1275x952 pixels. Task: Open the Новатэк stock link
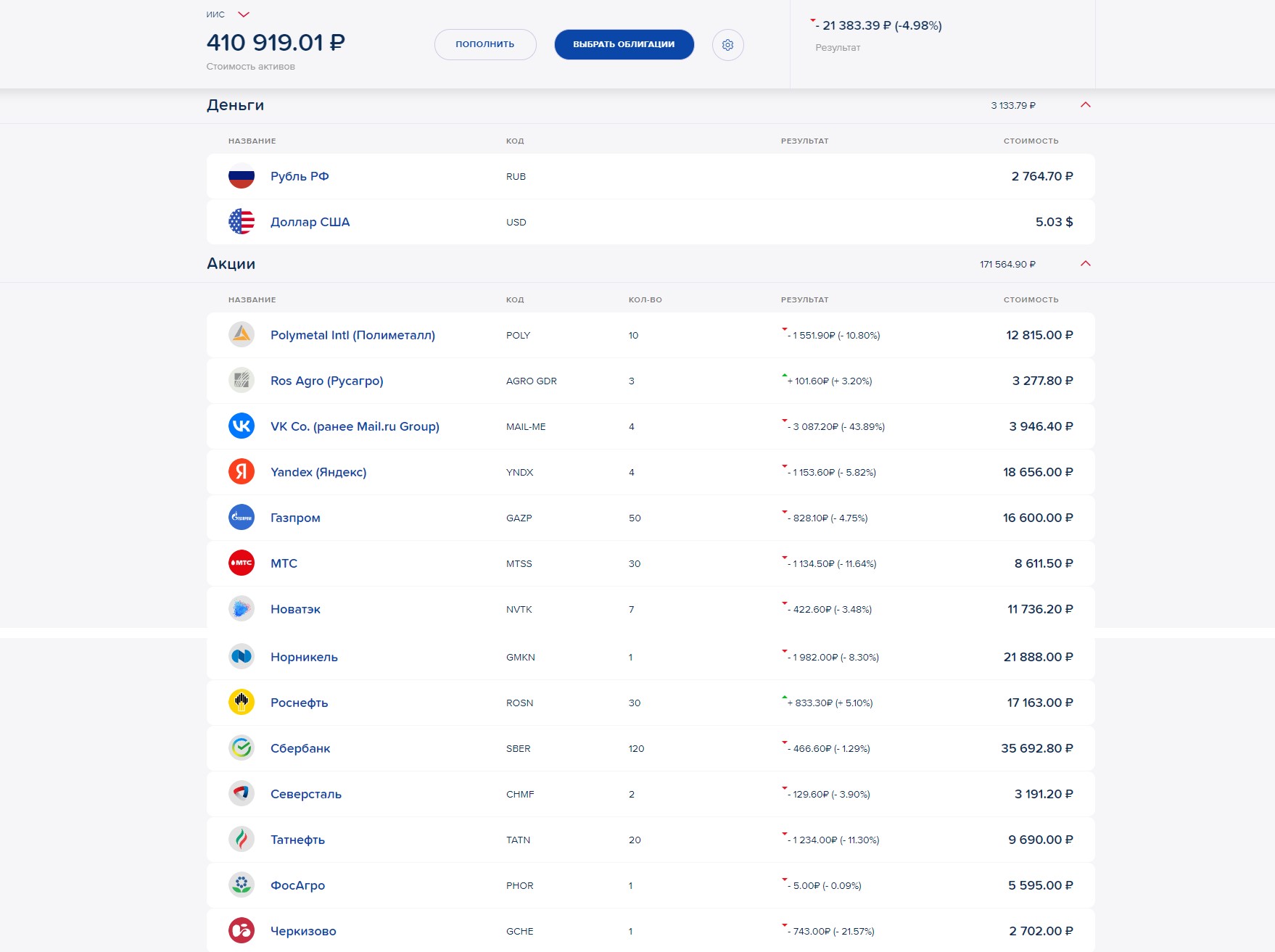[295, 609]
